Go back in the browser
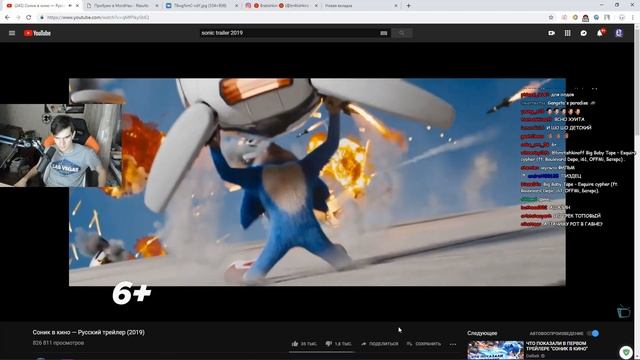640x360 pixels. tap(7, 18)
